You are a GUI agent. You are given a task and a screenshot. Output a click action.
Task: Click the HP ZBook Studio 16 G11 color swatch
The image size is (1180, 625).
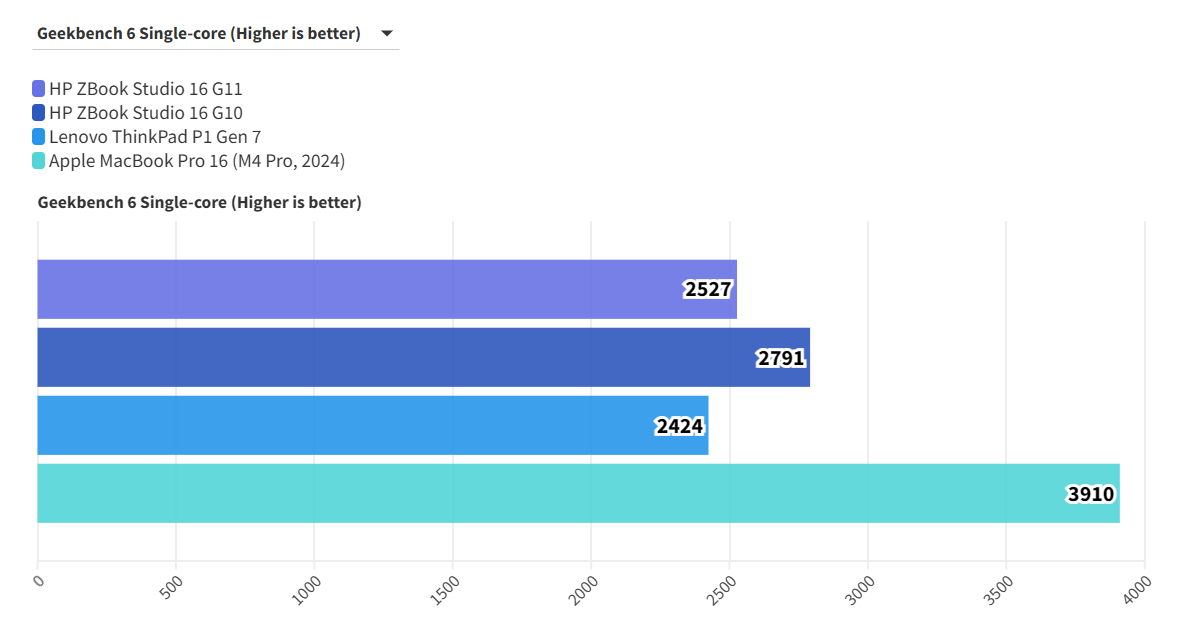[39, 89]
